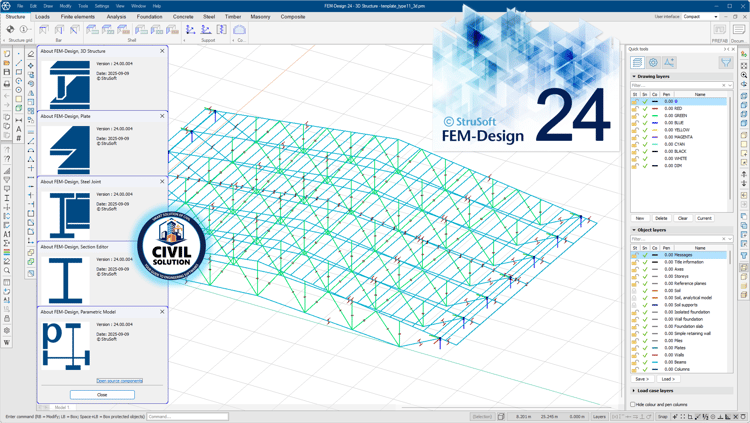750x423 pixels.
Task: Click the zoom magnifier icon in right toolbar
Action: [744, 75]
